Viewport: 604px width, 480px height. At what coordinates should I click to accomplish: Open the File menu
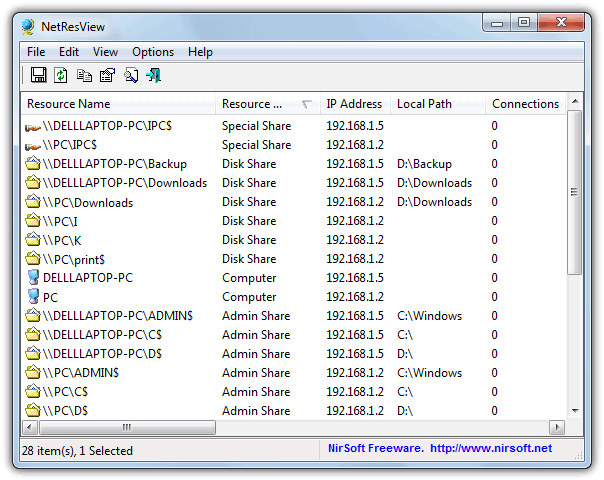tap(36, 52)
